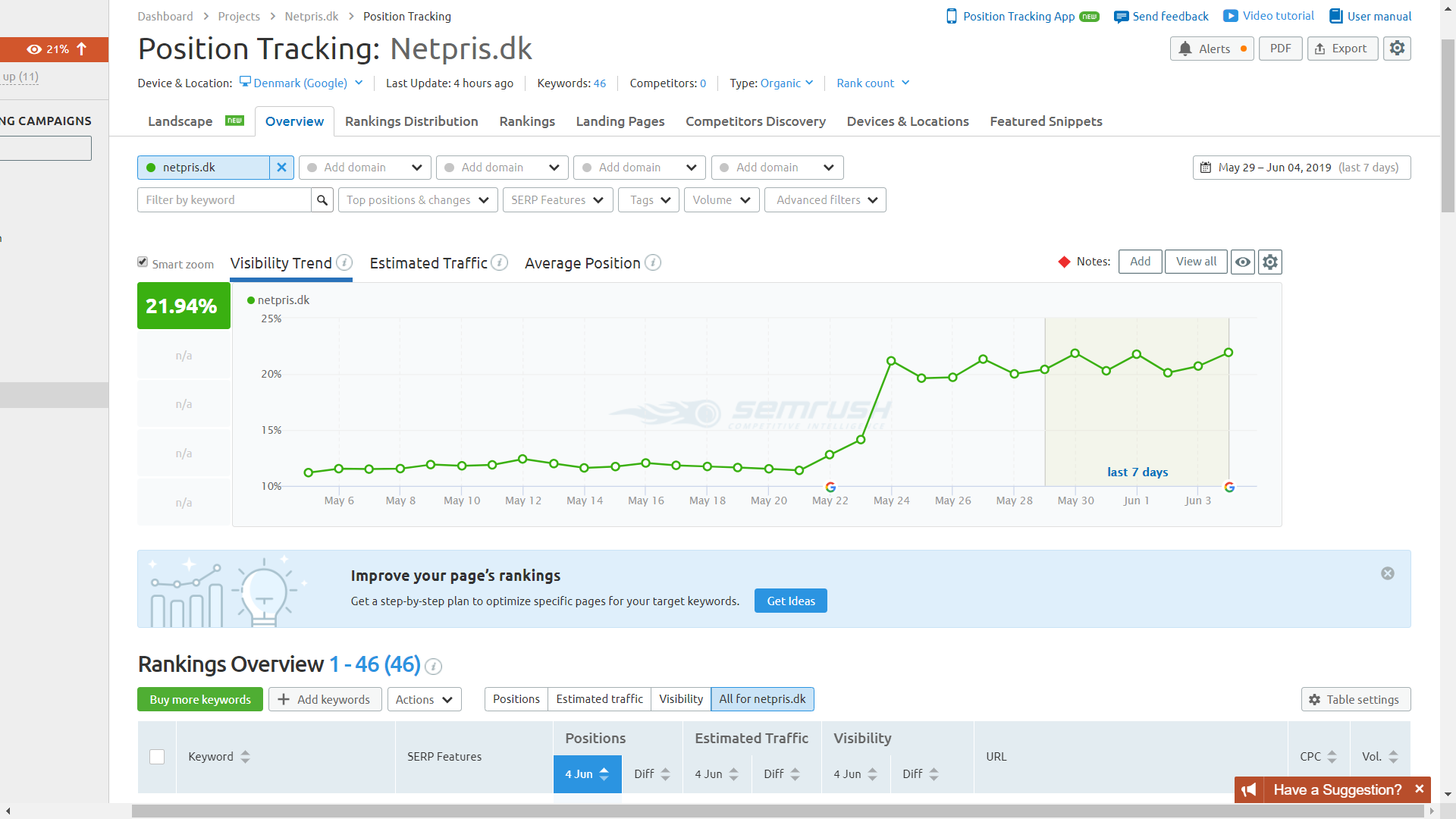Open Rankings Overview info icon
The height and width of the screenshot is (819, 1456).
433,666
